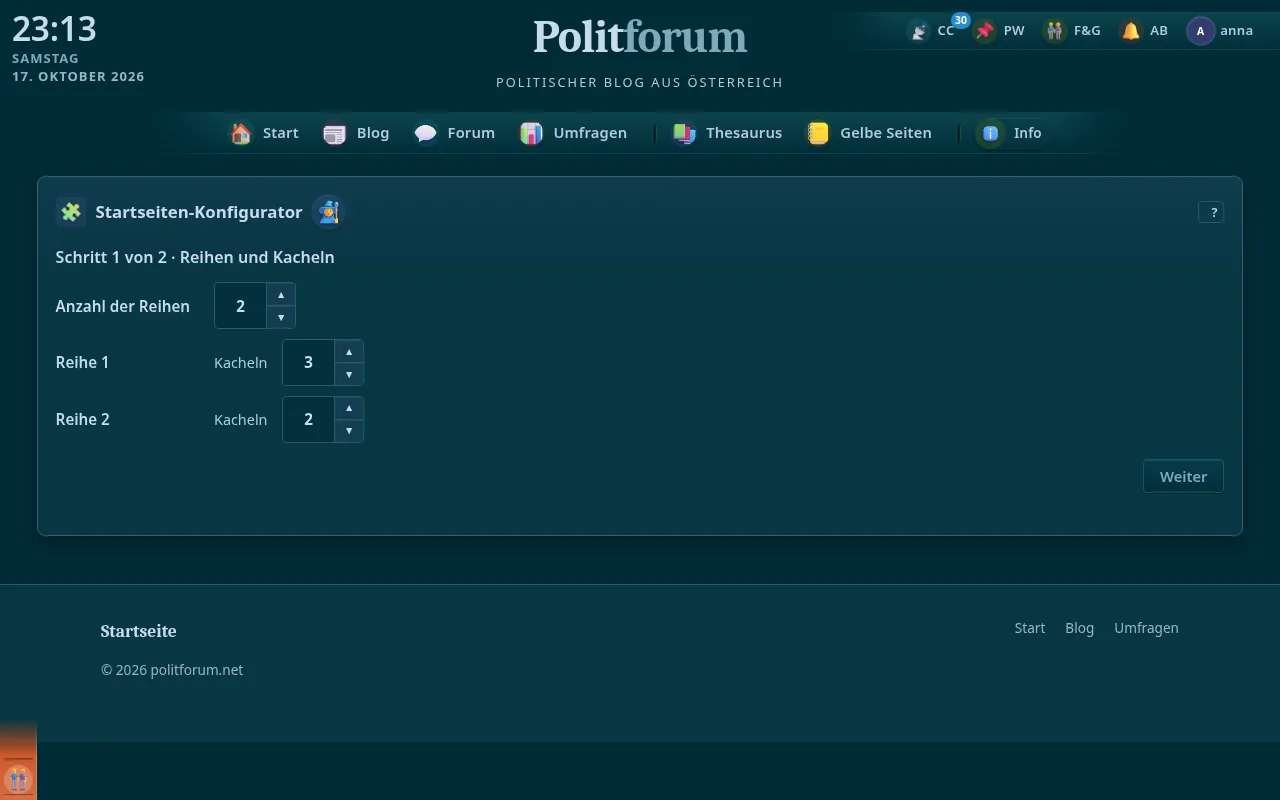Click the Umfragen bar chart icon
This screenshot has height=800, width=1280.
531,133
